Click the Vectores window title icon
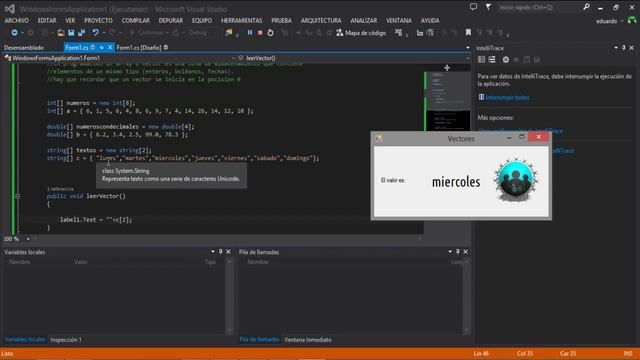The height and width of the screenshot is (360, 640). pyautogui.click(x=379, y=138)
